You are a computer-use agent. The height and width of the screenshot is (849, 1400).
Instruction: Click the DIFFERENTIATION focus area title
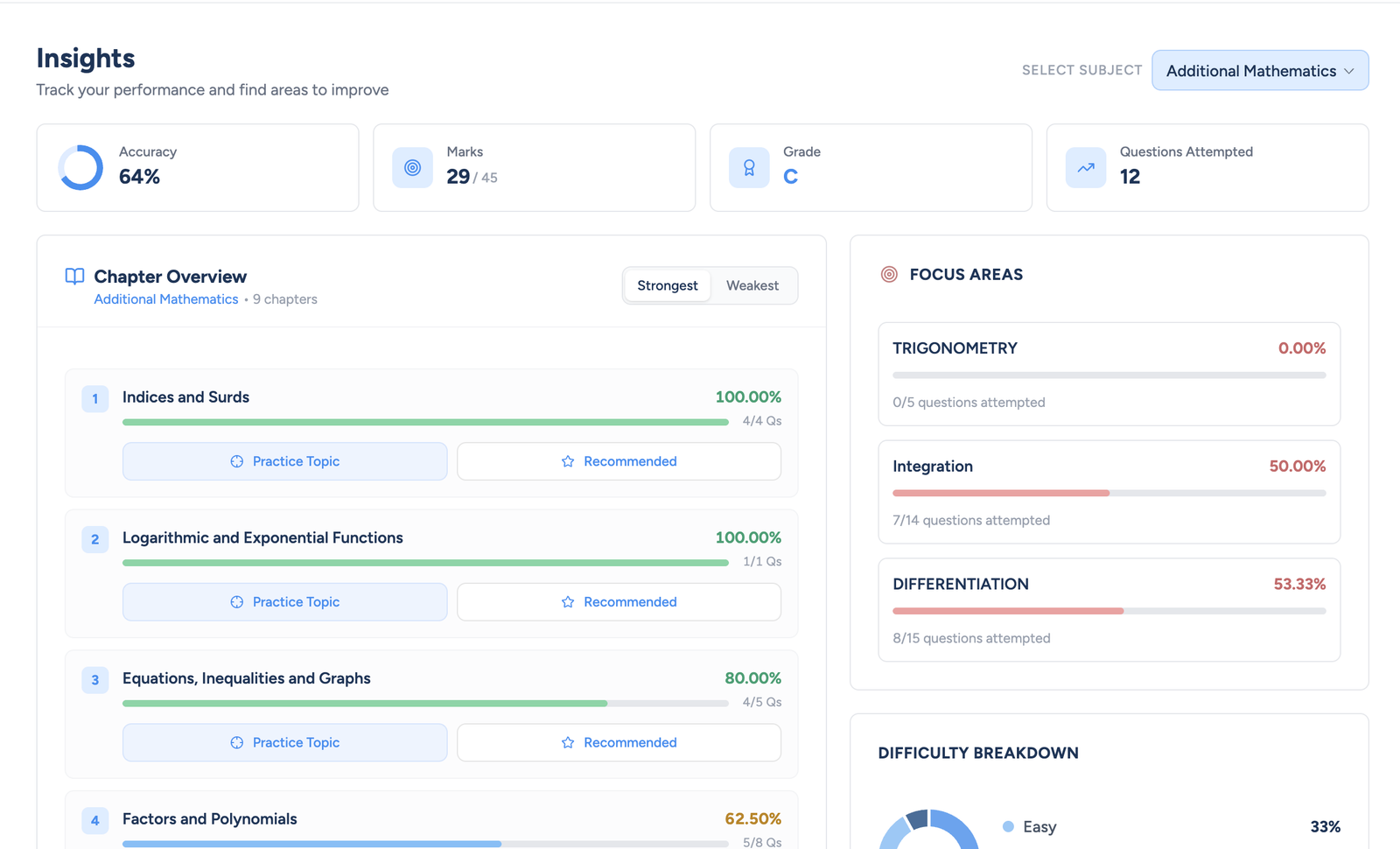point(961,584)
